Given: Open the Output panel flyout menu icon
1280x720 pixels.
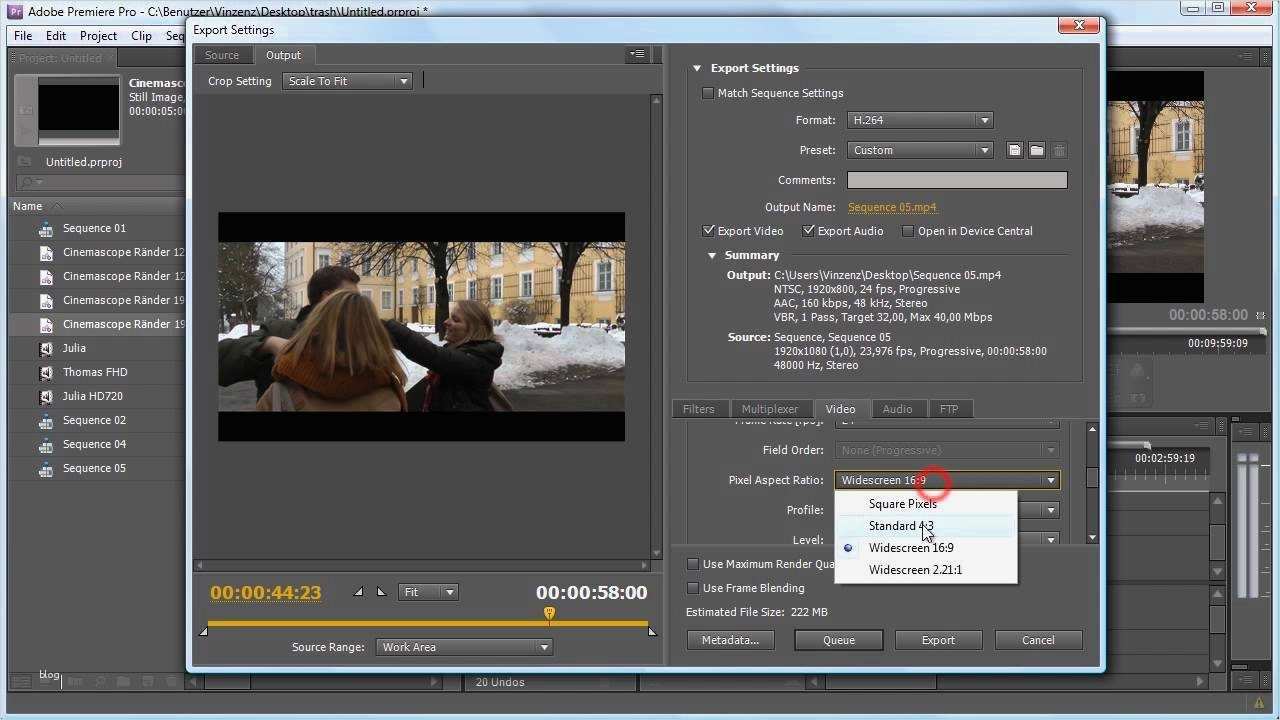Looking at the screenshot, I should click(x=637, y=55).
